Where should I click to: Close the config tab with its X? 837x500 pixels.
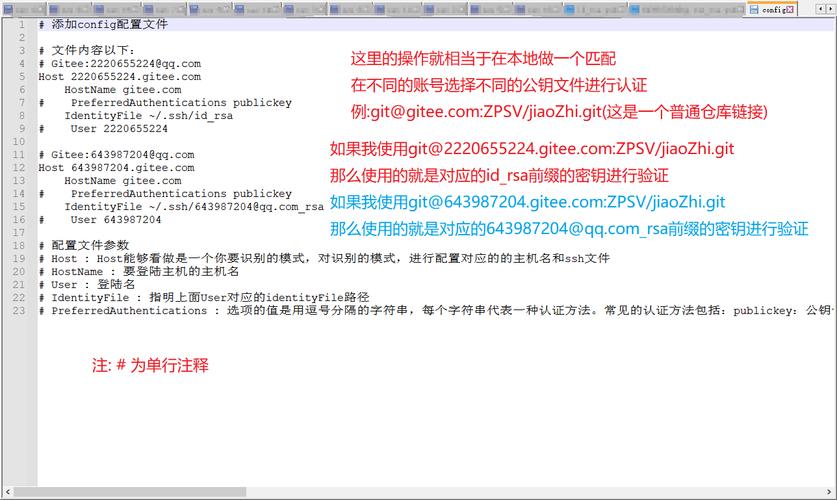[791, 10]
